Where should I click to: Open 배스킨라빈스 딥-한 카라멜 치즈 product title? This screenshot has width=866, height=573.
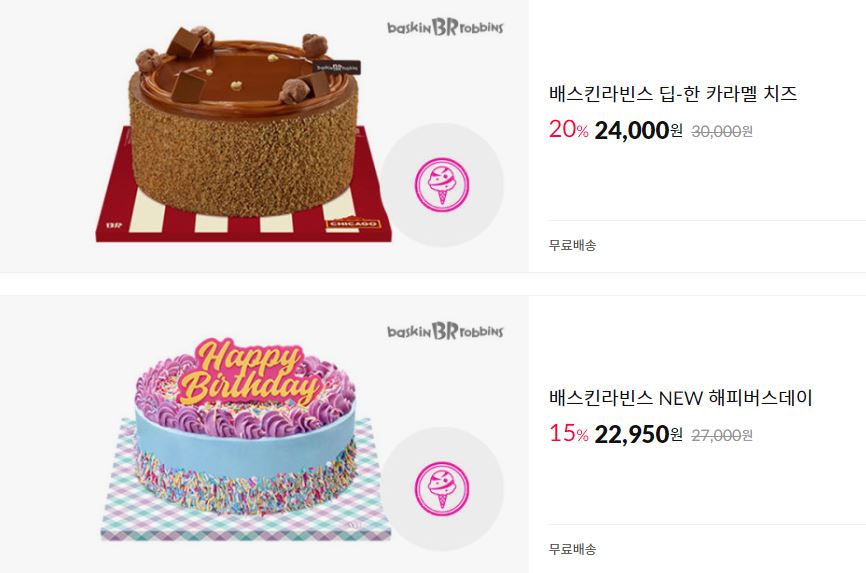673,93
